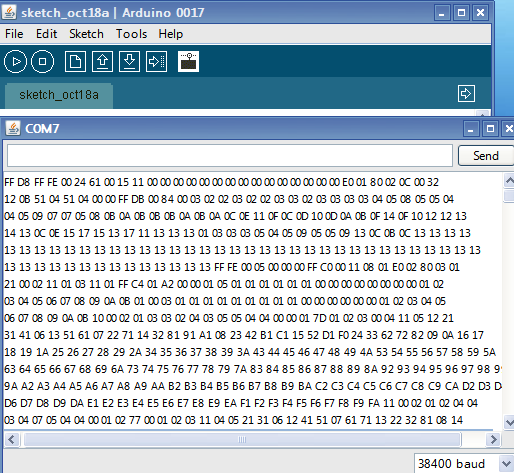Select the sketch_oct18a tab

59,95
